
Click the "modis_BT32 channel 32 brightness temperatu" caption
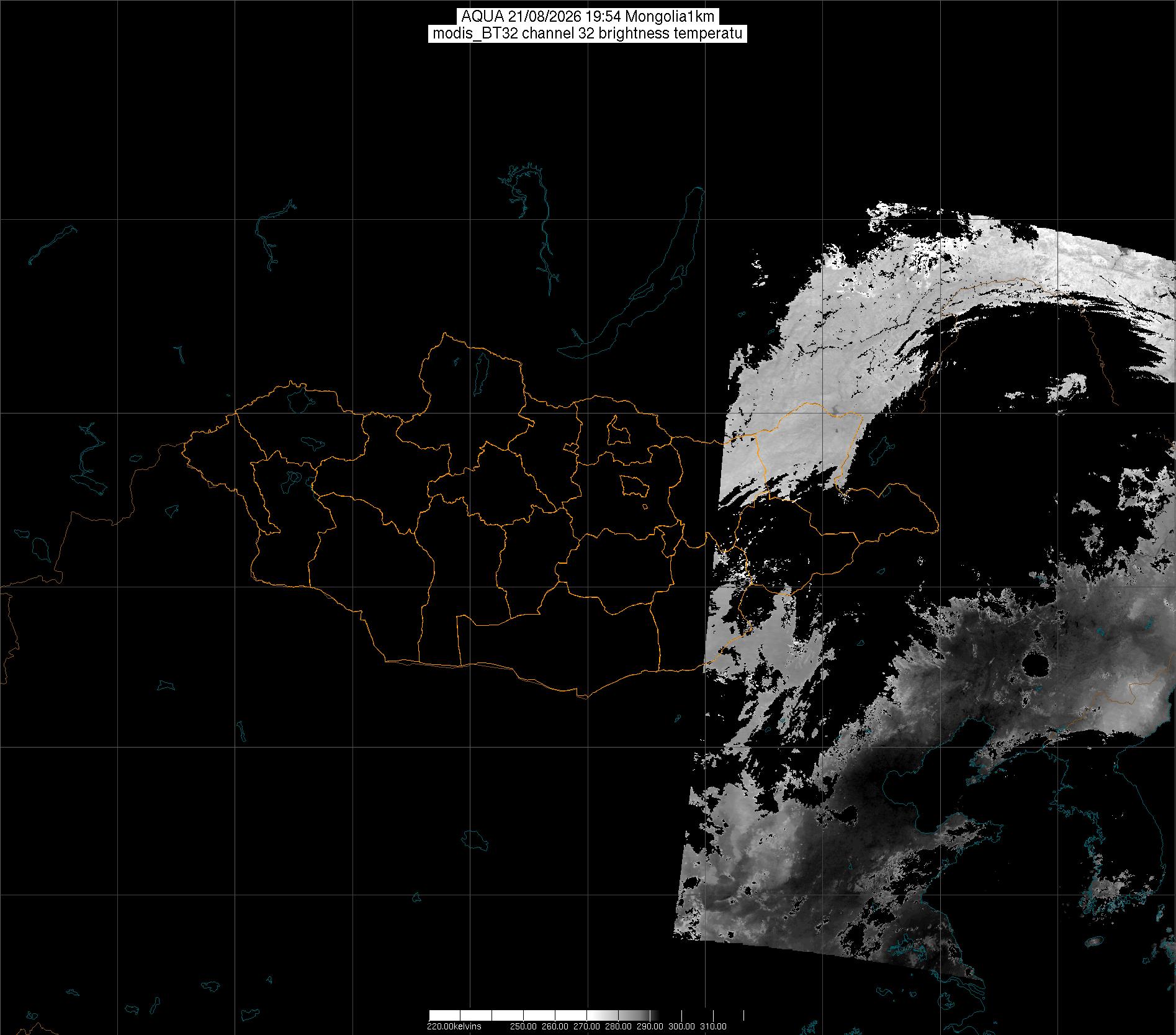[588, 34]
